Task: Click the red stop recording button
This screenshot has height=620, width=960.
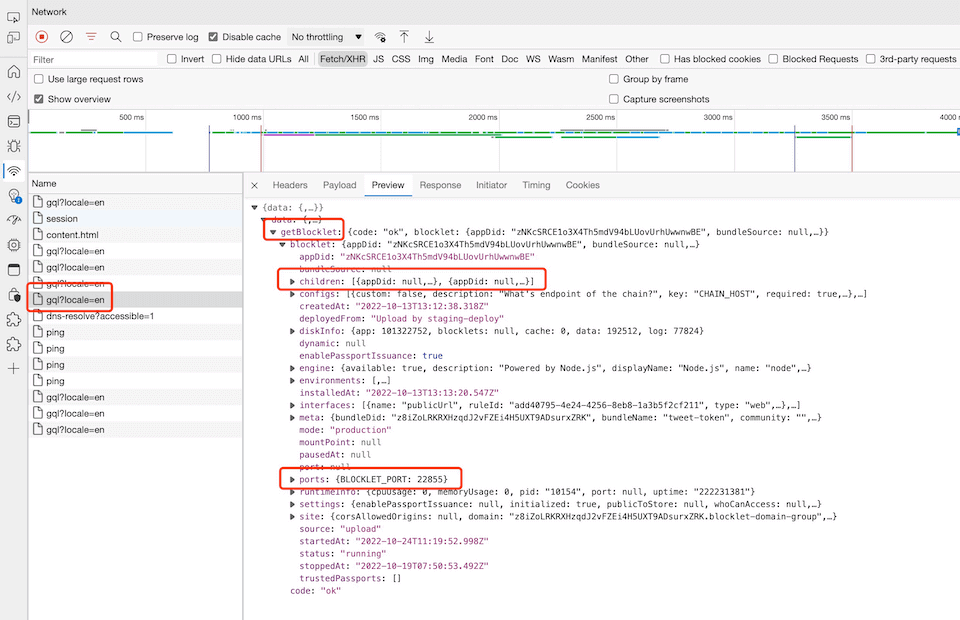Action: [x=42, y=37]
